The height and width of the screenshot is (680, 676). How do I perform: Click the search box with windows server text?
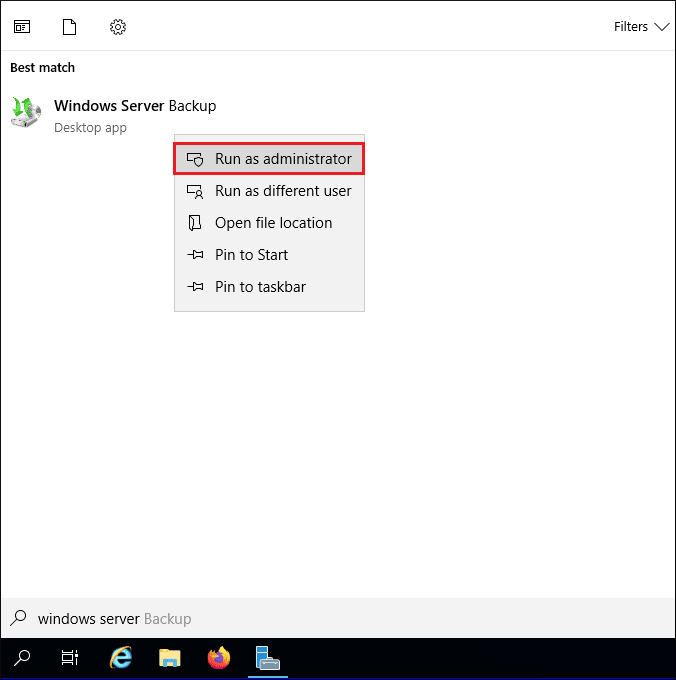pos(338,618)
